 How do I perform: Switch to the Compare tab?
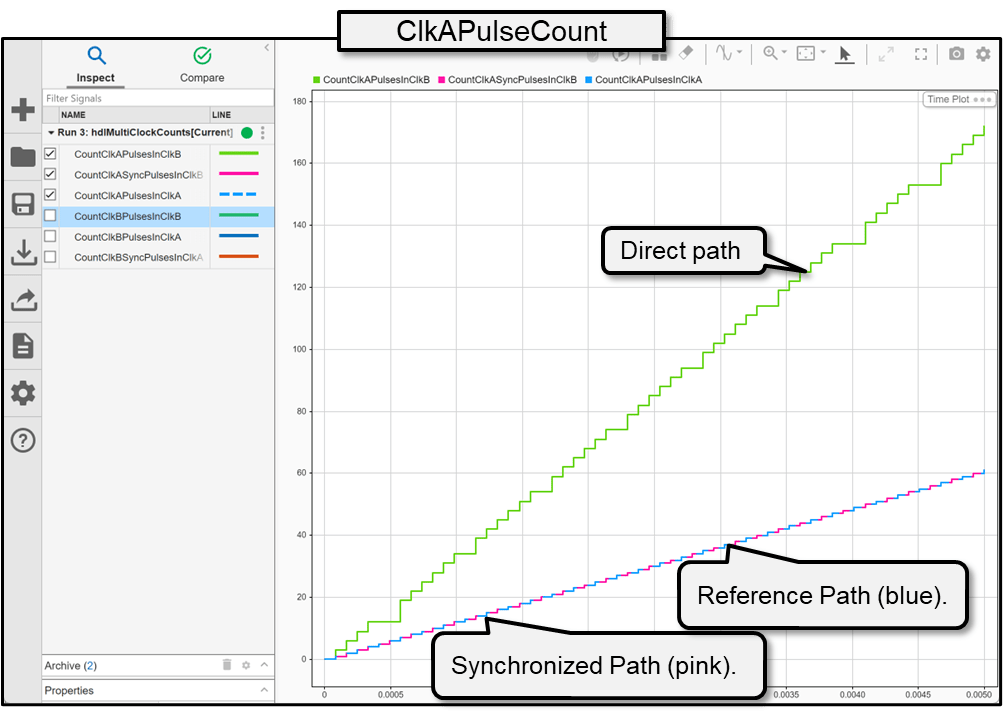click(202, 64)
